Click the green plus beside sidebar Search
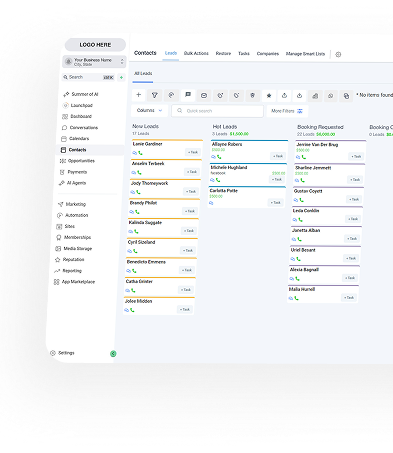Viewport: 393px width, 453px height. pos(122,77)
